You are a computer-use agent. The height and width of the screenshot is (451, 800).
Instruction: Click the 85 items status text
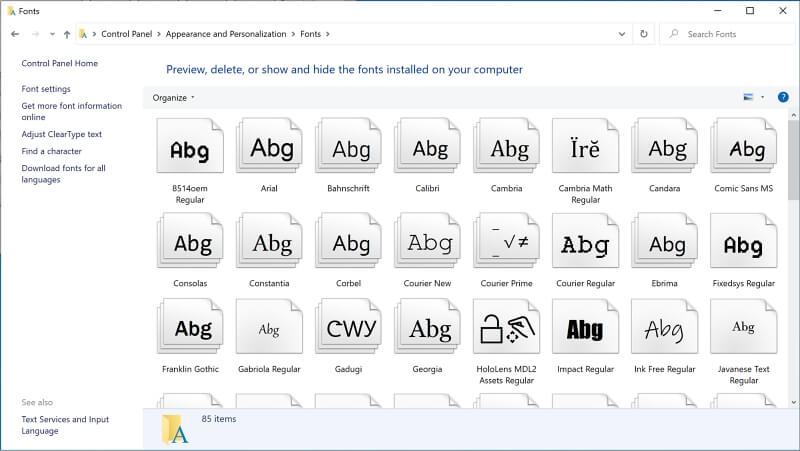point(218,419)
